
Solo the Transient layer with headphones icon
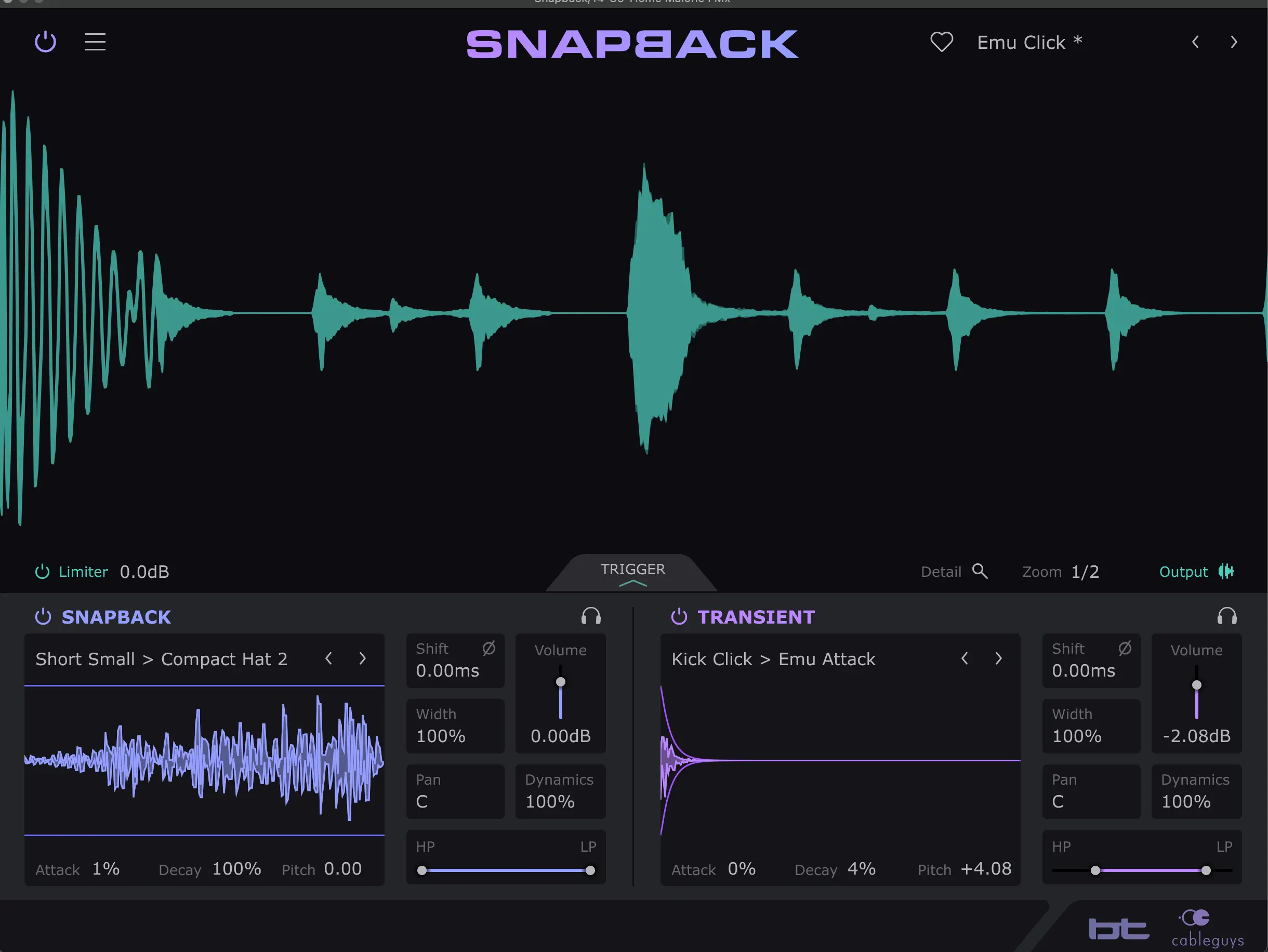pyautogui.click(x=1227, y=616)
